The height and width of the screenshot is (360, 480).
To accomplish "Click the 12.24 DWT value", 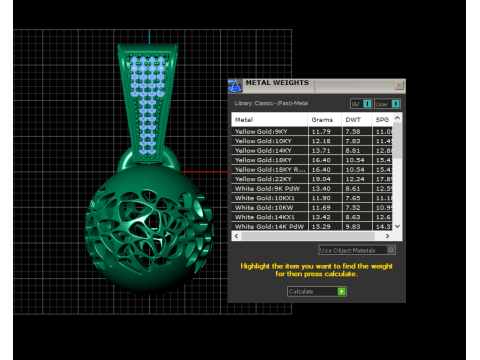I will coord(355,179).
